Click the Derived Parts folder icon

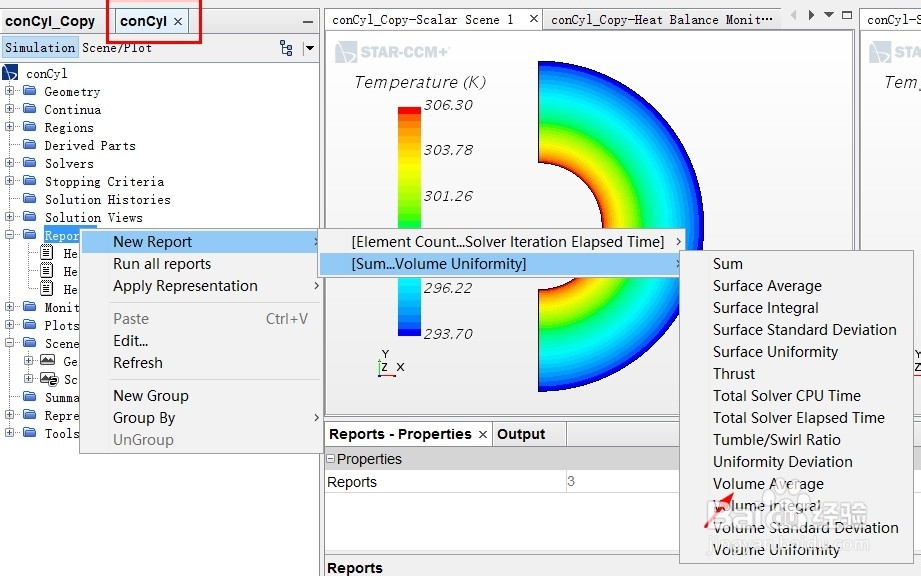click(x=29, y=145)
